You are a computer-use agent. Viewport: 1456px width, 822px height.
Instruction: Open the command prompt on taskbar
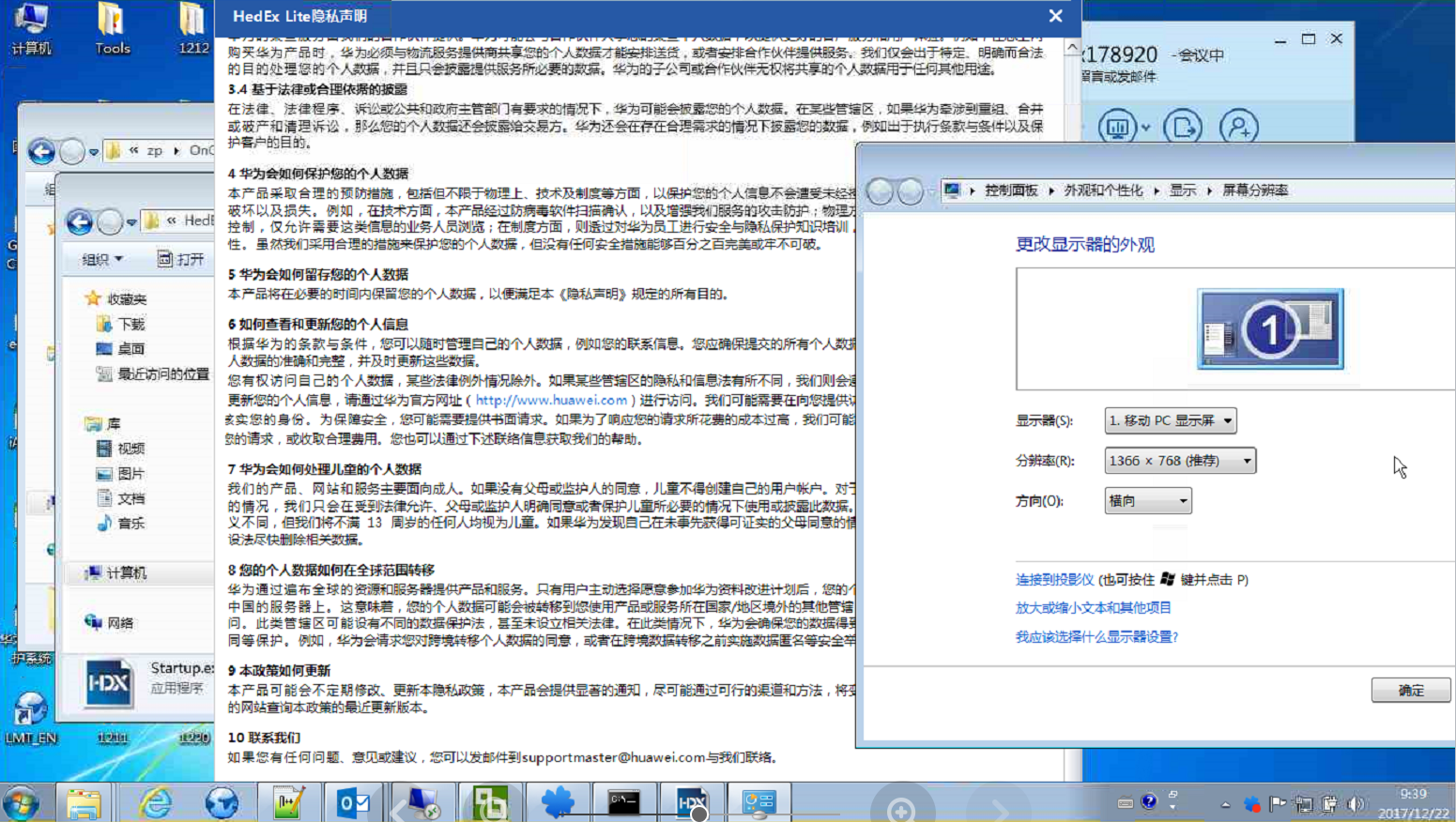pyautogui.click(x=623, y=803)
